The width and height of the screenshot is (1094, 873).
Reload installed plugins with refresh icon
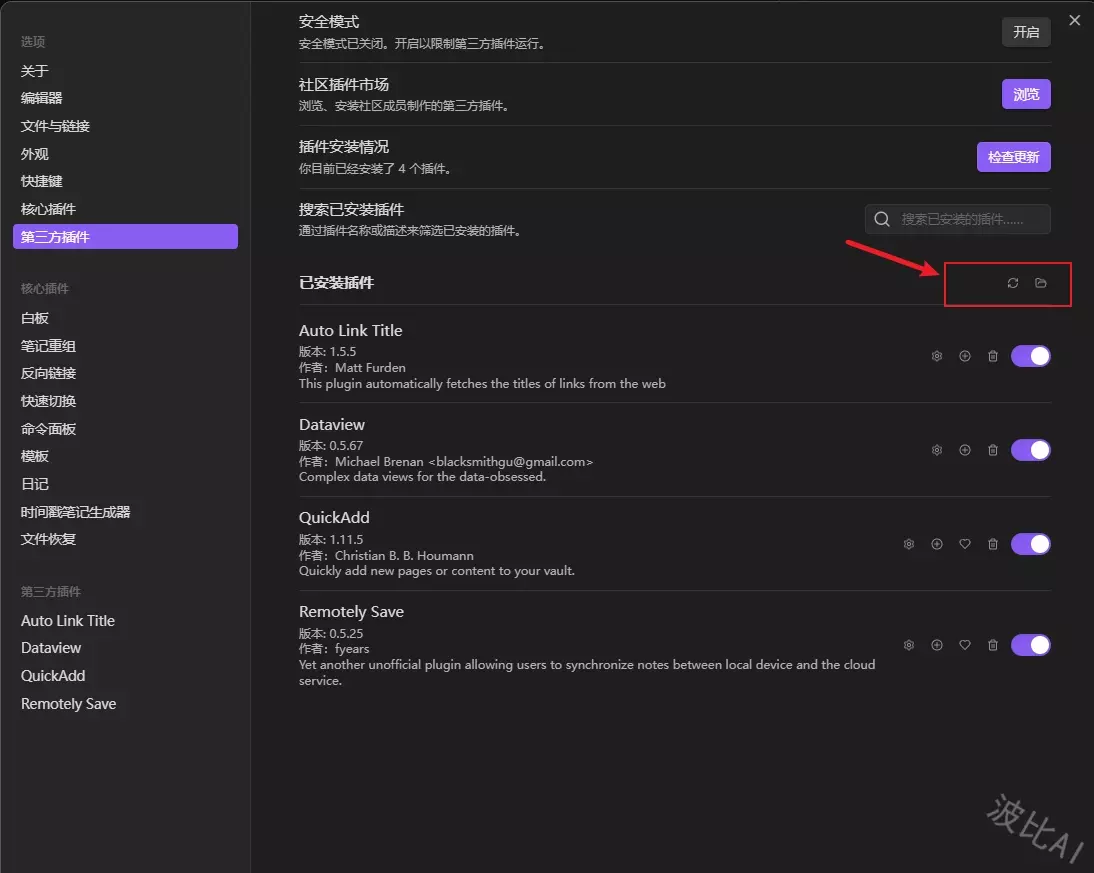[1012, 283]
